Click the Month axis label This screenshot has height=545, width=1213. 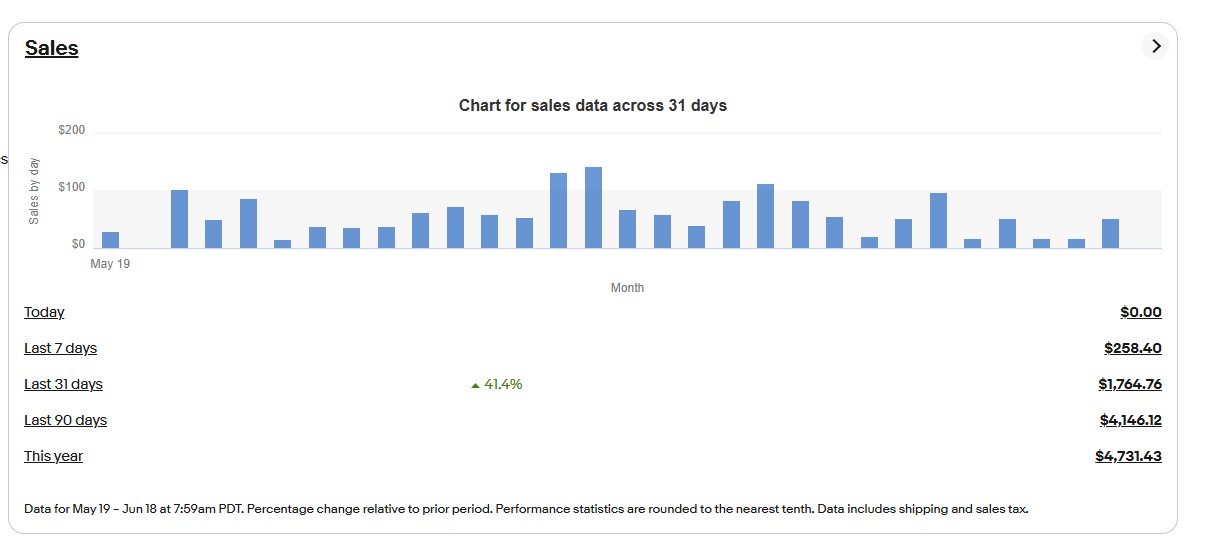[x=627, y=288]
